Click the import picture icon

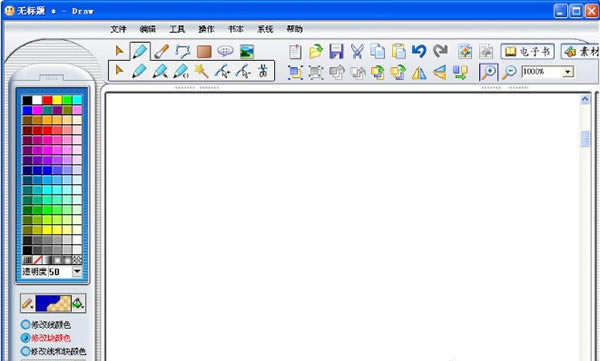coord(465,52)
